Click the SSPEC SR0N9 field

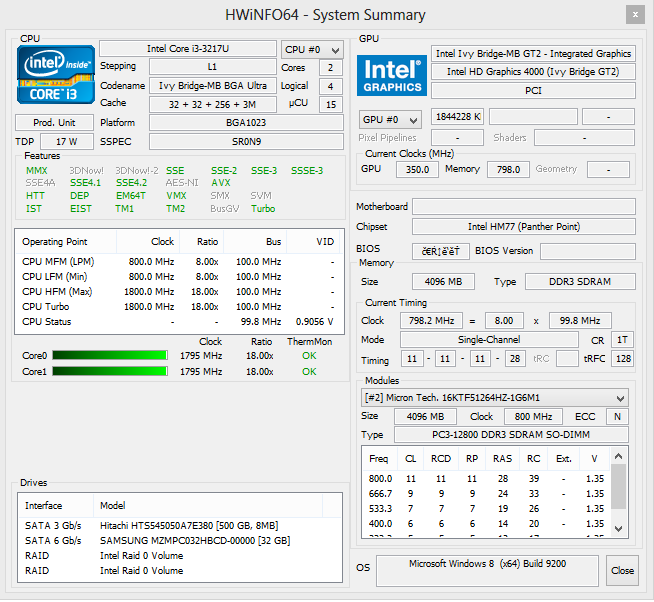tap(246, 141)
